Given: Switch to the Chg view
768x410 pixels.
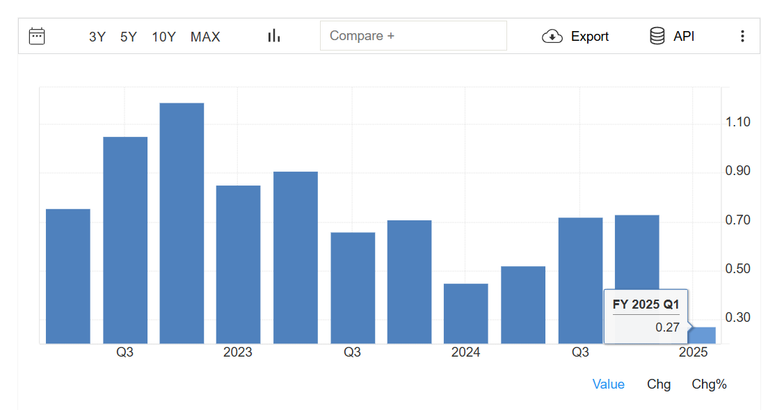Looking at the screenshot, I should pos(659,384).
